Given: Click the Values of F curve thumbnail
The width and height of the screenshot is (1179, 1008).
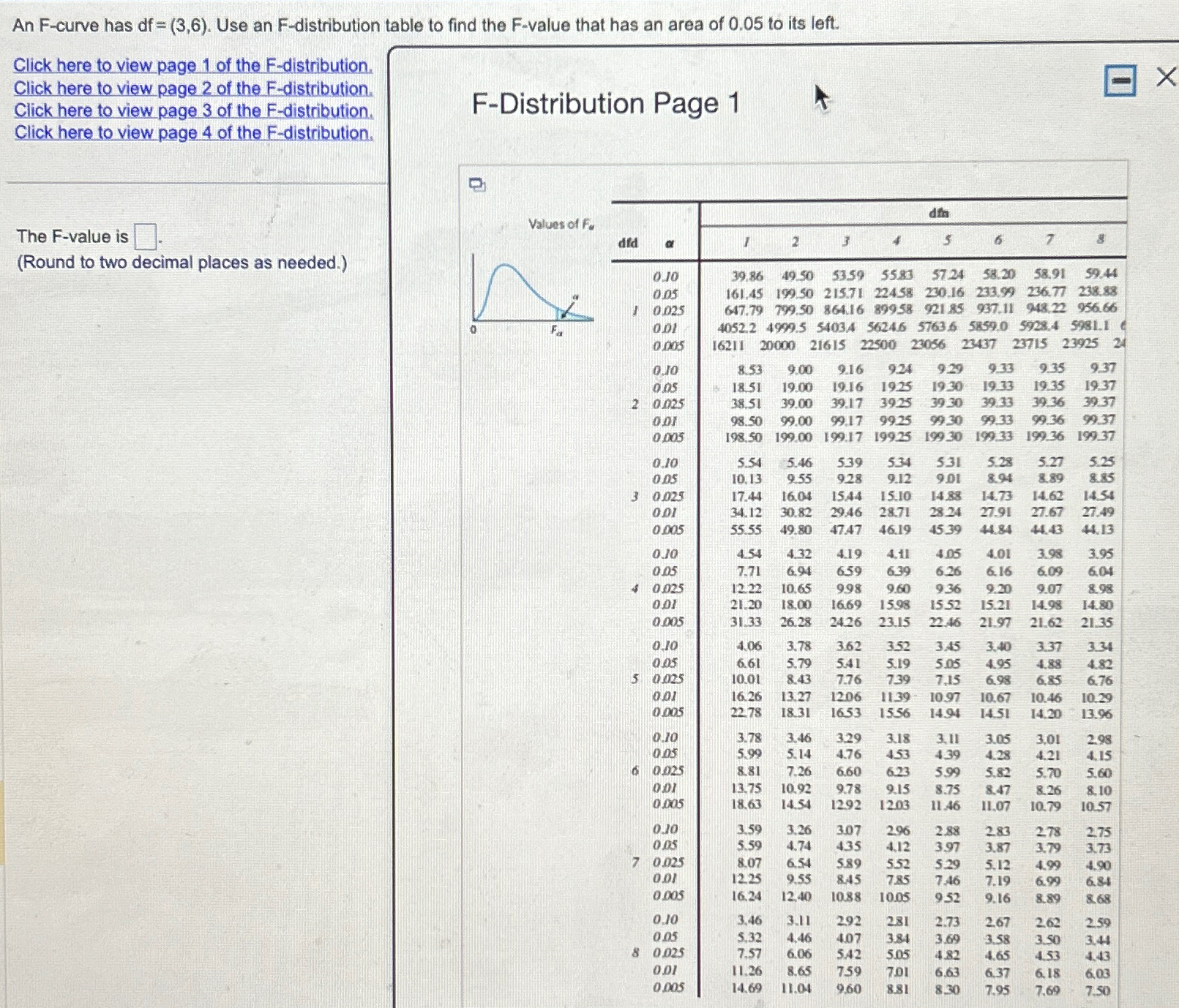Looking at the screenshot, I should tap(532, 293).
